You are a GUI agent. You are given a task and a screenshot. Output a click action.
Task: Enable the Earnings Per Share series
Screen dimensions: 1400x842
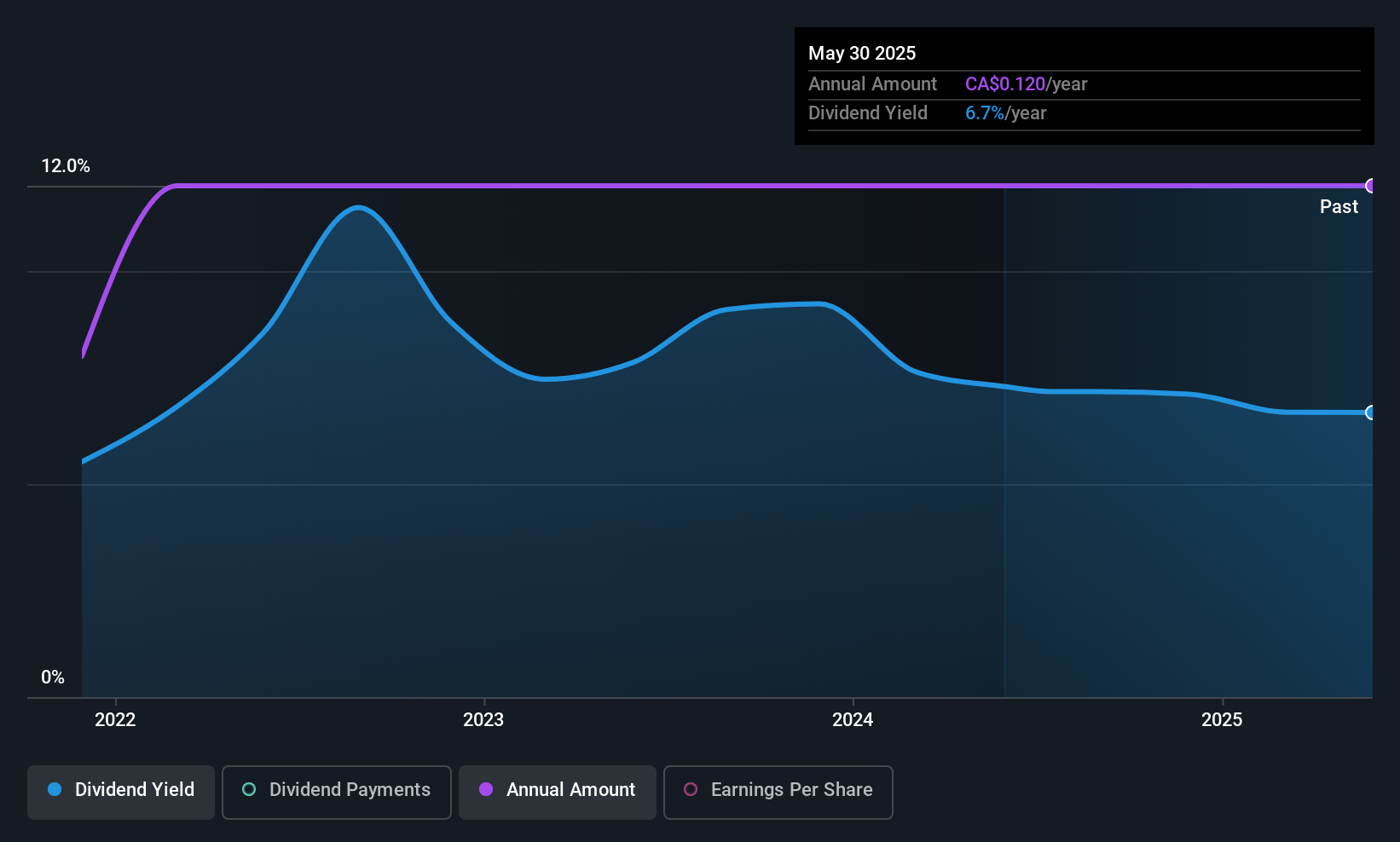point(778,792)
